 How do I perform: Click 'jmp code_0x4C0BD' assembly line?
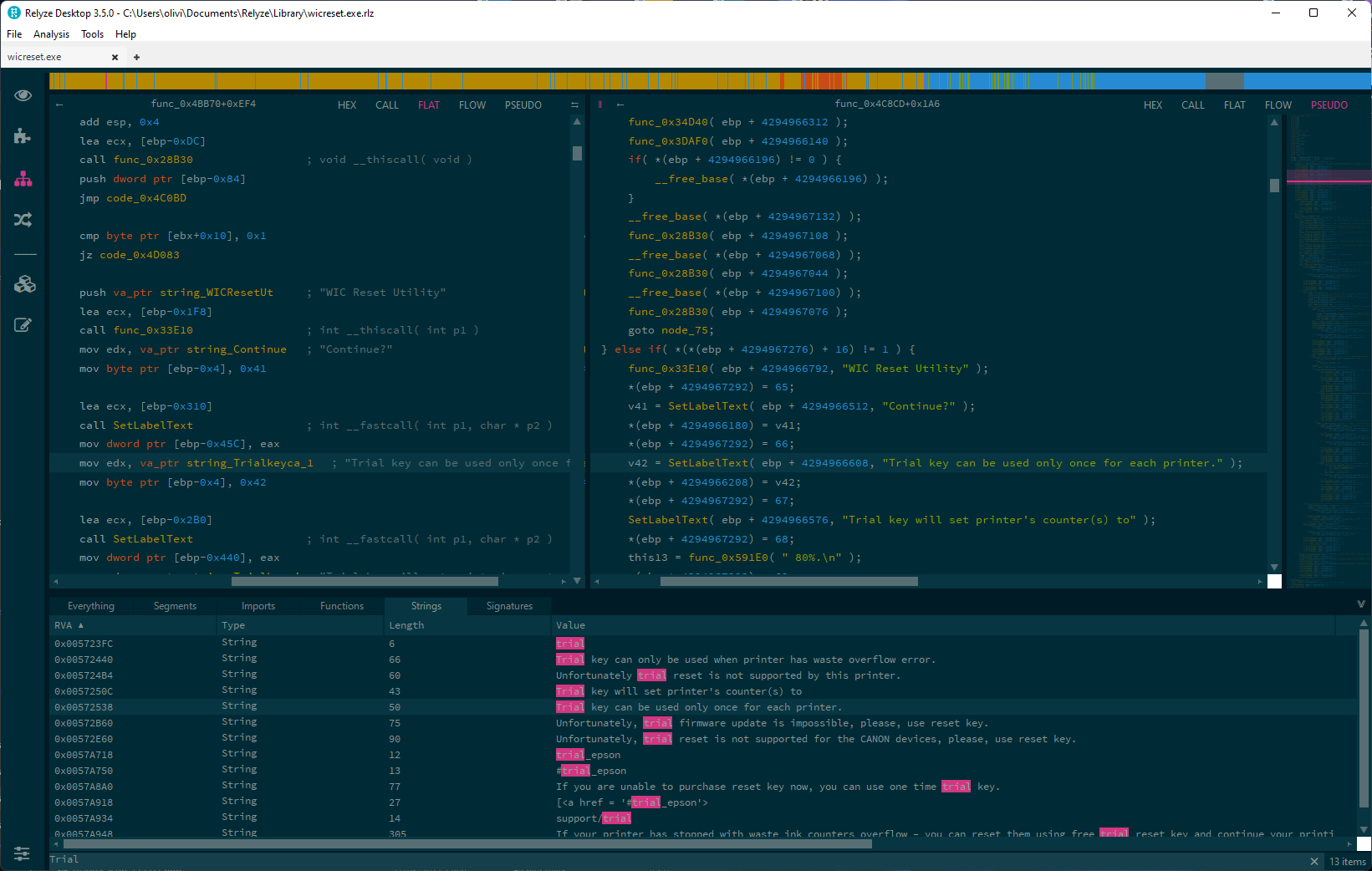click(x=133, y=198)
